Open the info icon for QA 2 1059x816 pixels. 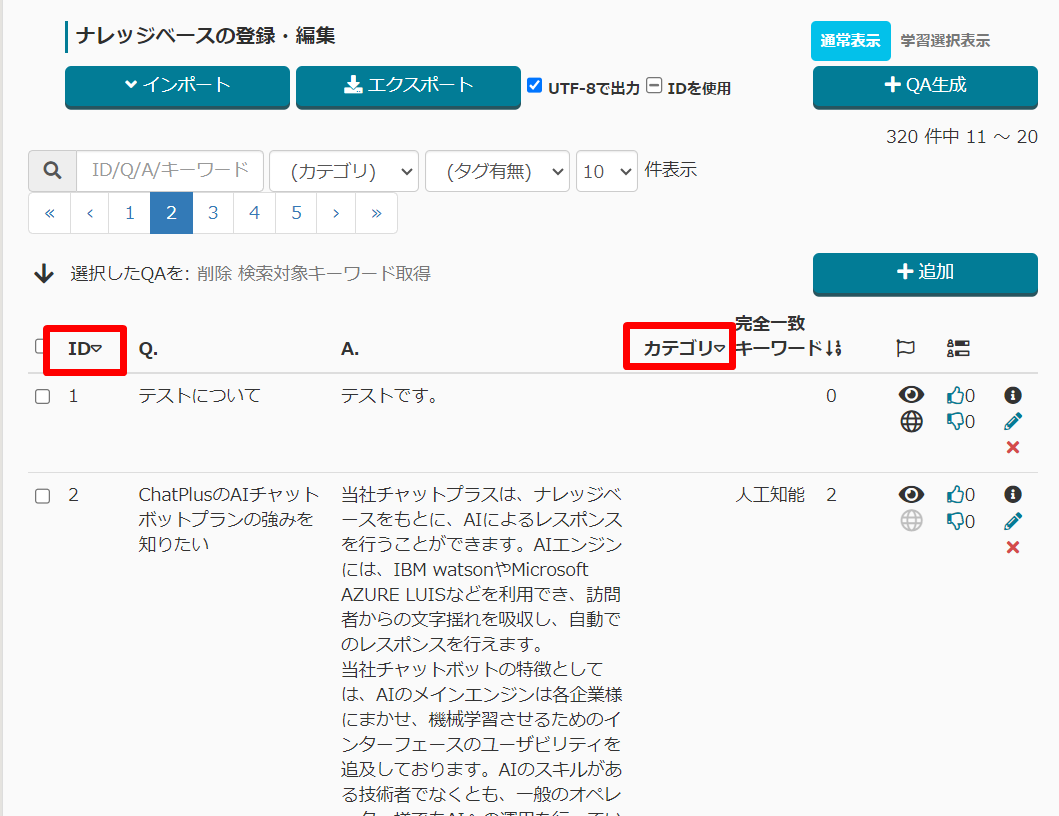[x=1012, y=494]
